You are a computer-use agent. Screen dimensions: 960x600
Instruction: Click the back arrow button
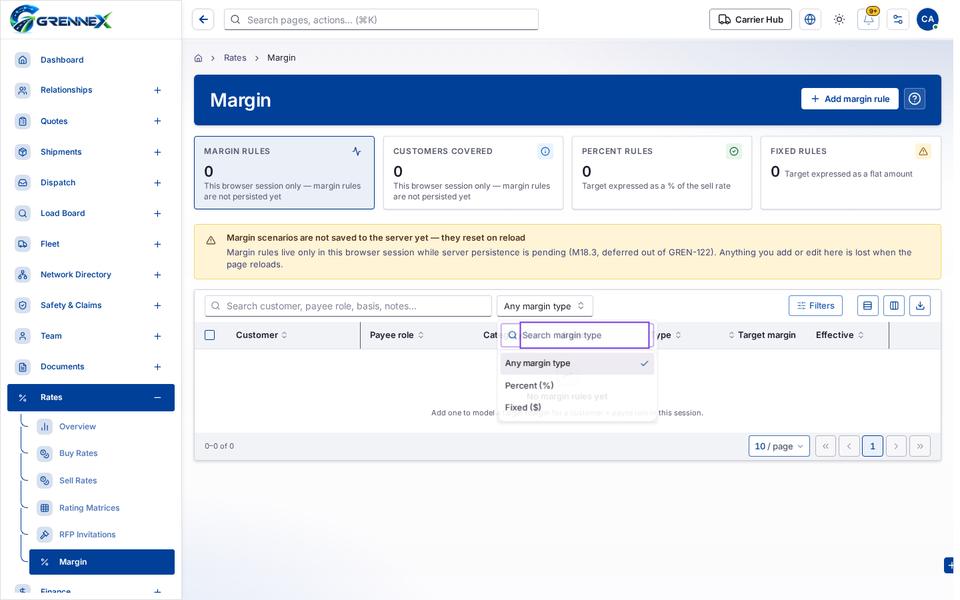203,20
